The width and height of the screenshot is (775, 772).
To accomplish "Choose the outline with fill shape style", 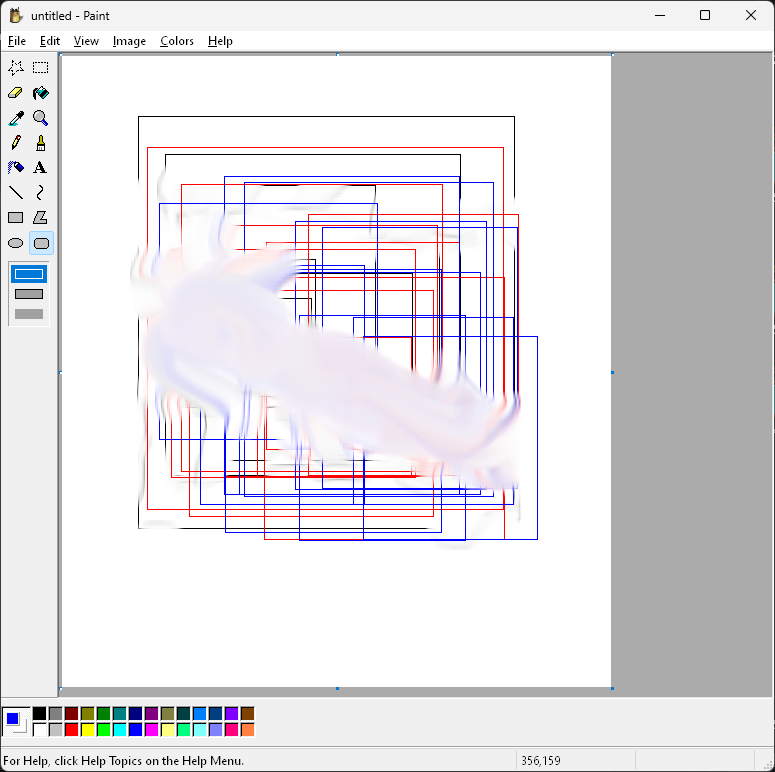I will coord(29,294).
